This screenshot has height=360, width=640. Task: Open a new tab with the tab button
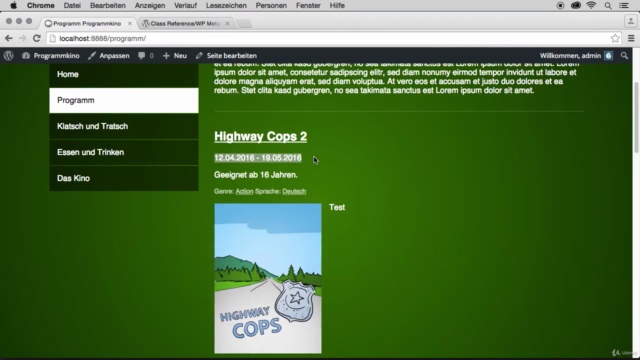(x=244, y=23)
